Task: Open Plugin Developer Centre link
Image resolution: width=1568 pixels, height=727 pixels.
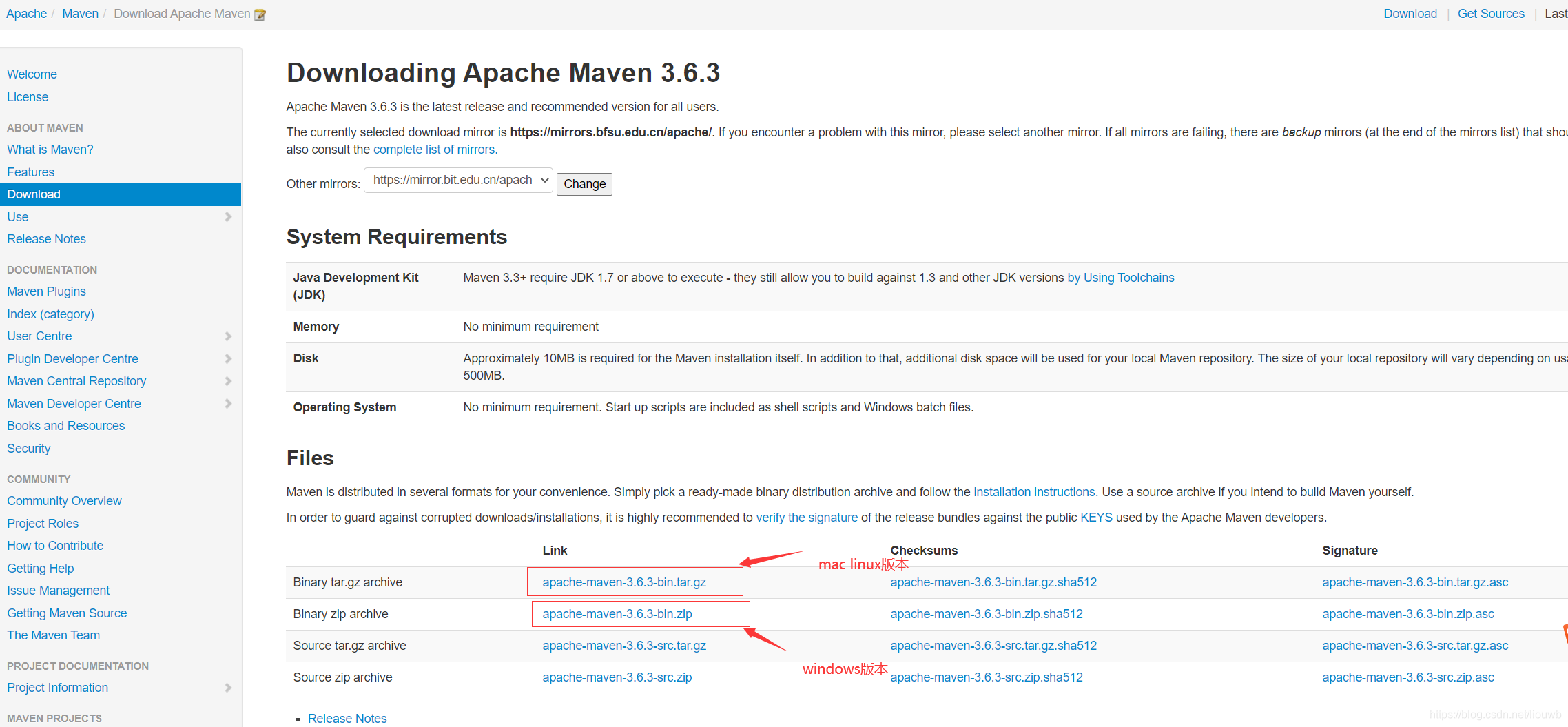Action: pos(73,359)
